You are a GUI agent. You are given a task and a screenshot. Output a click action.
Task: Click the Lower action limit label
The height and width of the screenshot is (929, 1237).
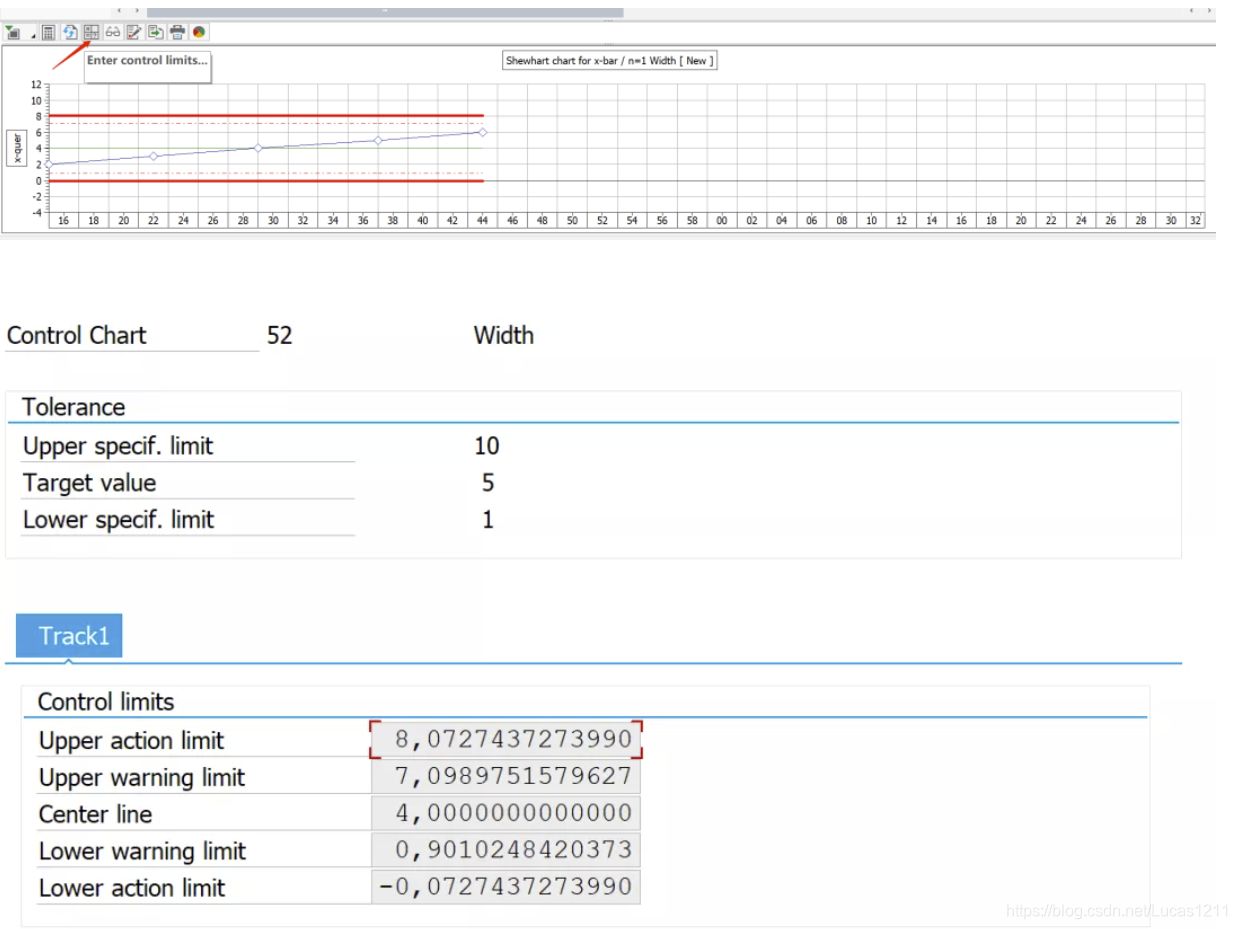click(132, 887)
